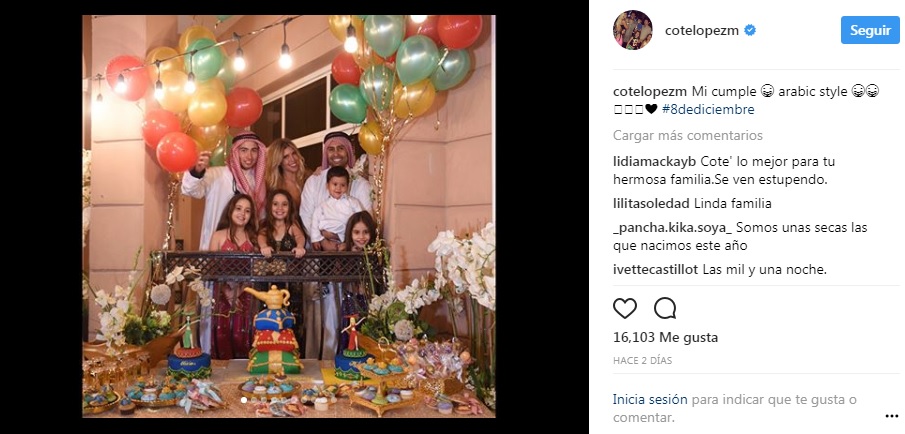The image size is (905, 434).
Task: Open cotelopezm username in header
Action: click(x=702, y=31)
